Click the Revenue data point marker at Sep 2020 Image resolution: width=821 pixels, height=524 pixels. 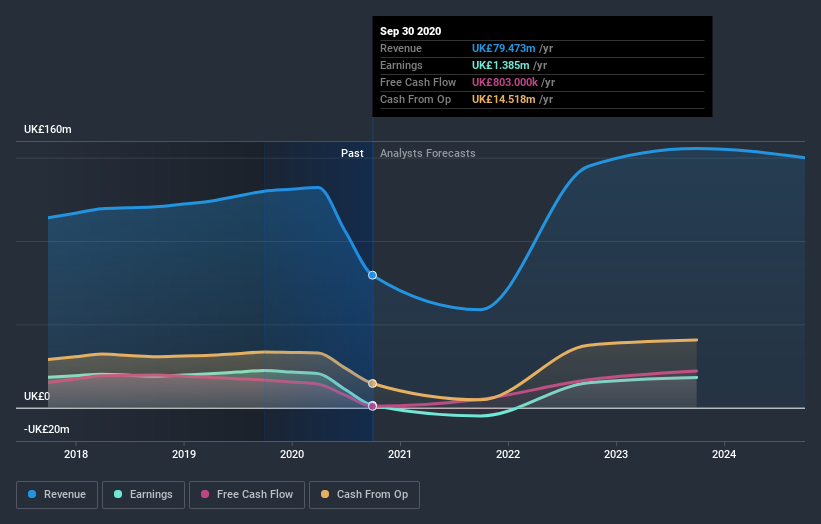[x=372, y=275]
